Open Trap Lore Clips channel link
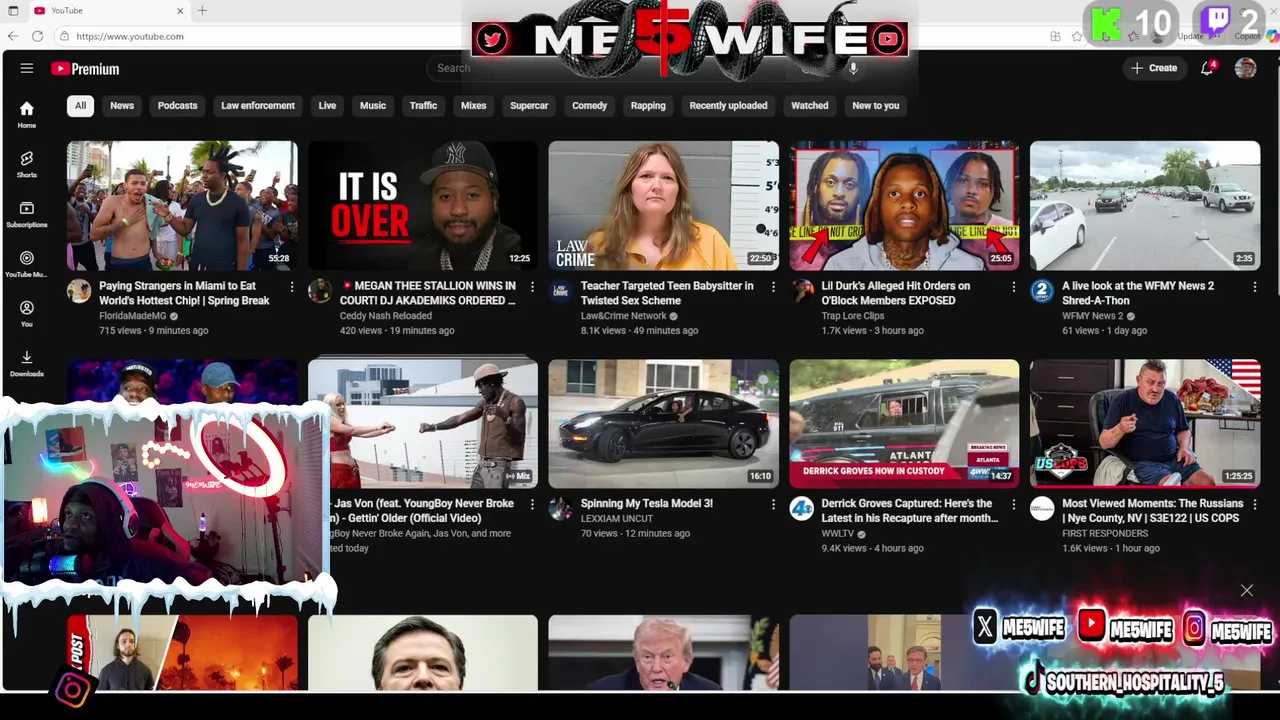Image resolution: width=1280 pixels, height=720 pixels. point(853,316)
